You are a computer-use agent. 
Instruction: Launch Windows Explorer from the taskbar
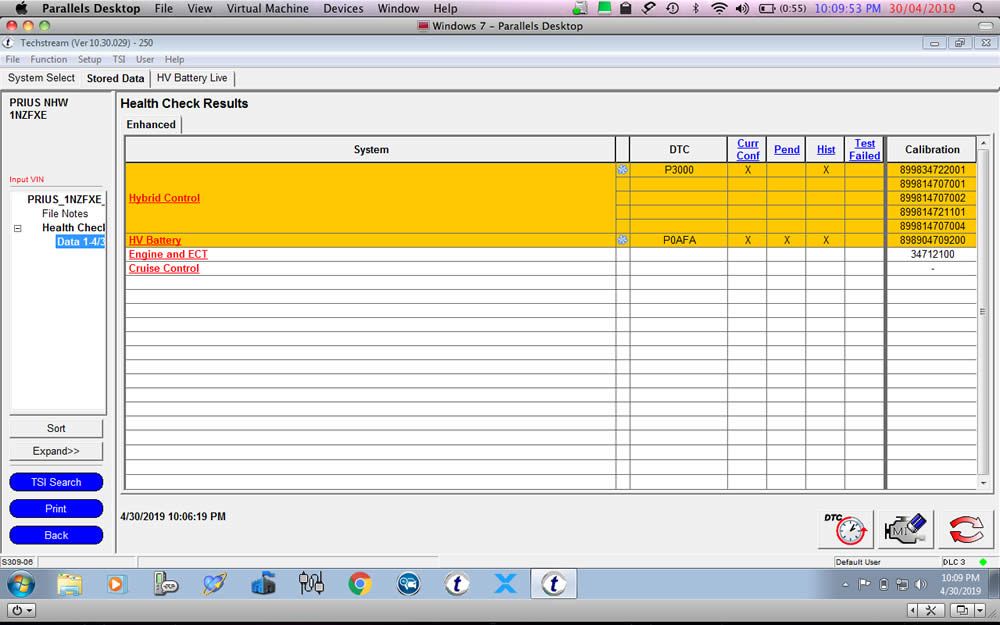tap(70, 584)
